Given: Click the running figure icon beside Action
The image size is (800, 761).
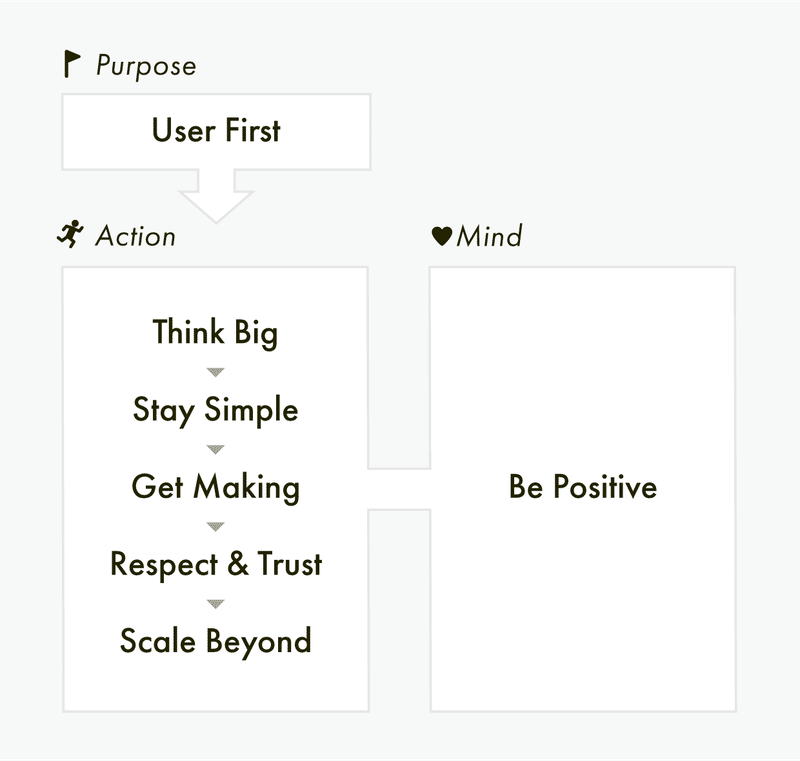Looking at the screenshot, I should tap(70, 236).
